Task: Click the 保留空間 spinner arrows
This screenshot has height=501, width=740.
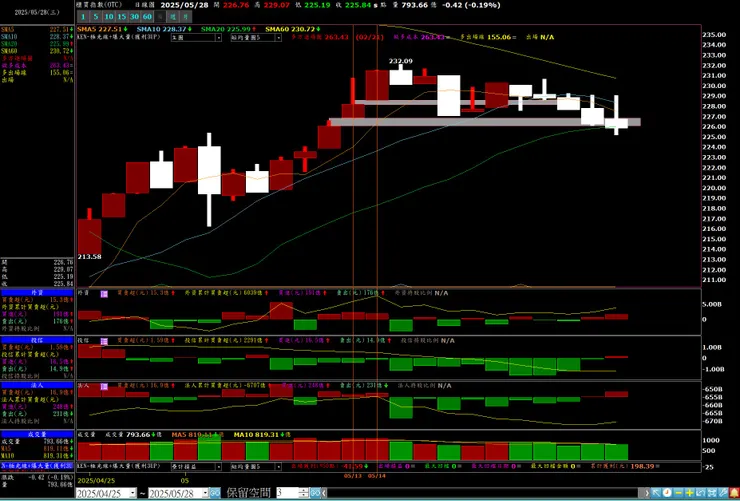Action: [304, 493]
